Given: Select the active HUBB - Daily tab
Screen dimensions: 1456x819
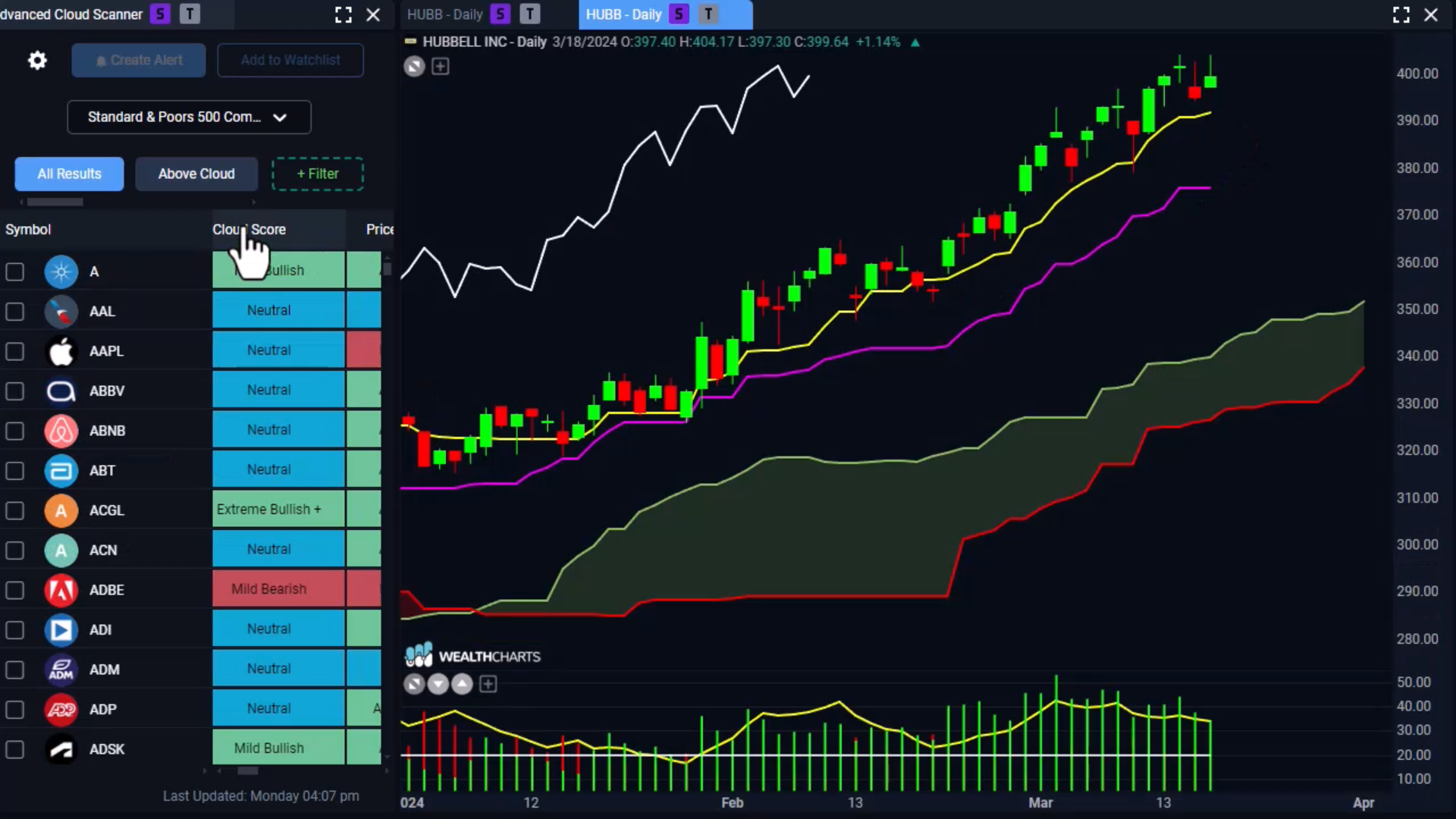Looking at the screenshot, I should click(x=623, y=14).
